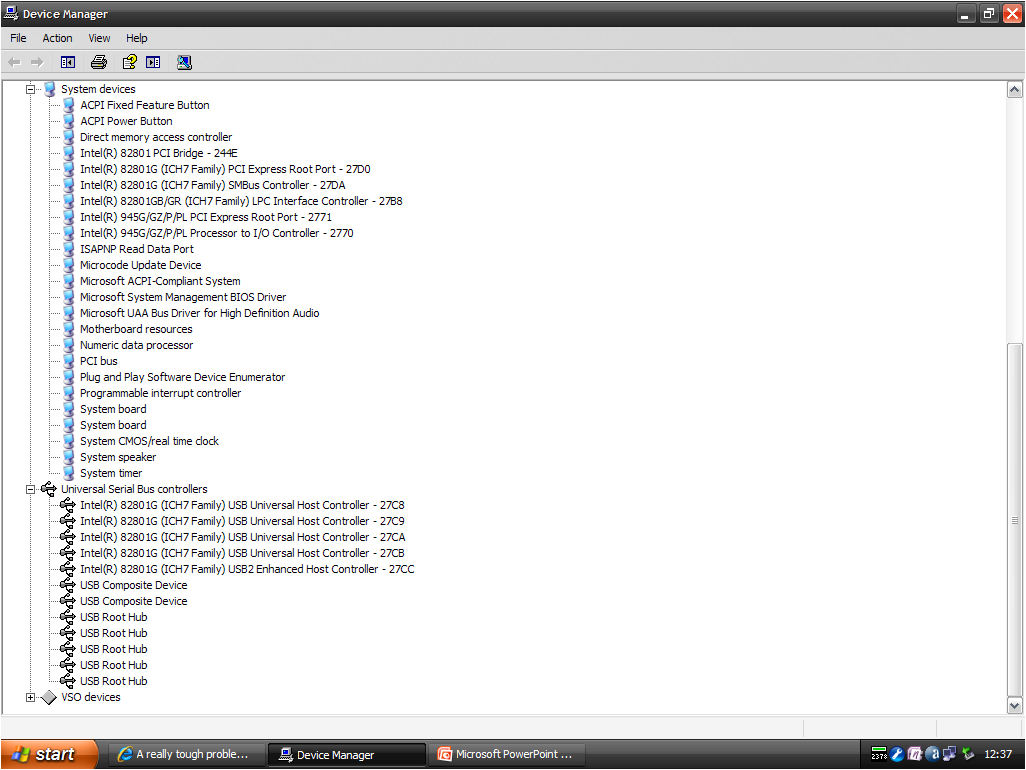The width and height of the screenshot is (1026, 770).
Task: Select Numeric data processor
Action: tap(137, 345)
